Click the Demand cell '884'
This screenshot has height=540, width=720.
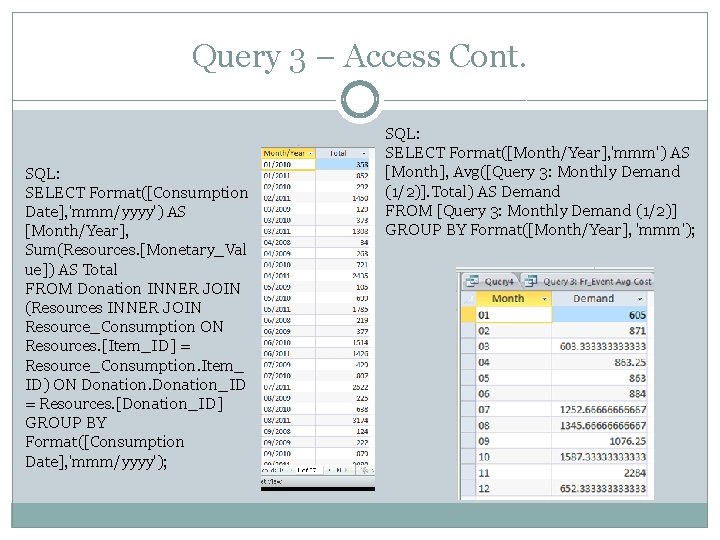tap(599, 394)
